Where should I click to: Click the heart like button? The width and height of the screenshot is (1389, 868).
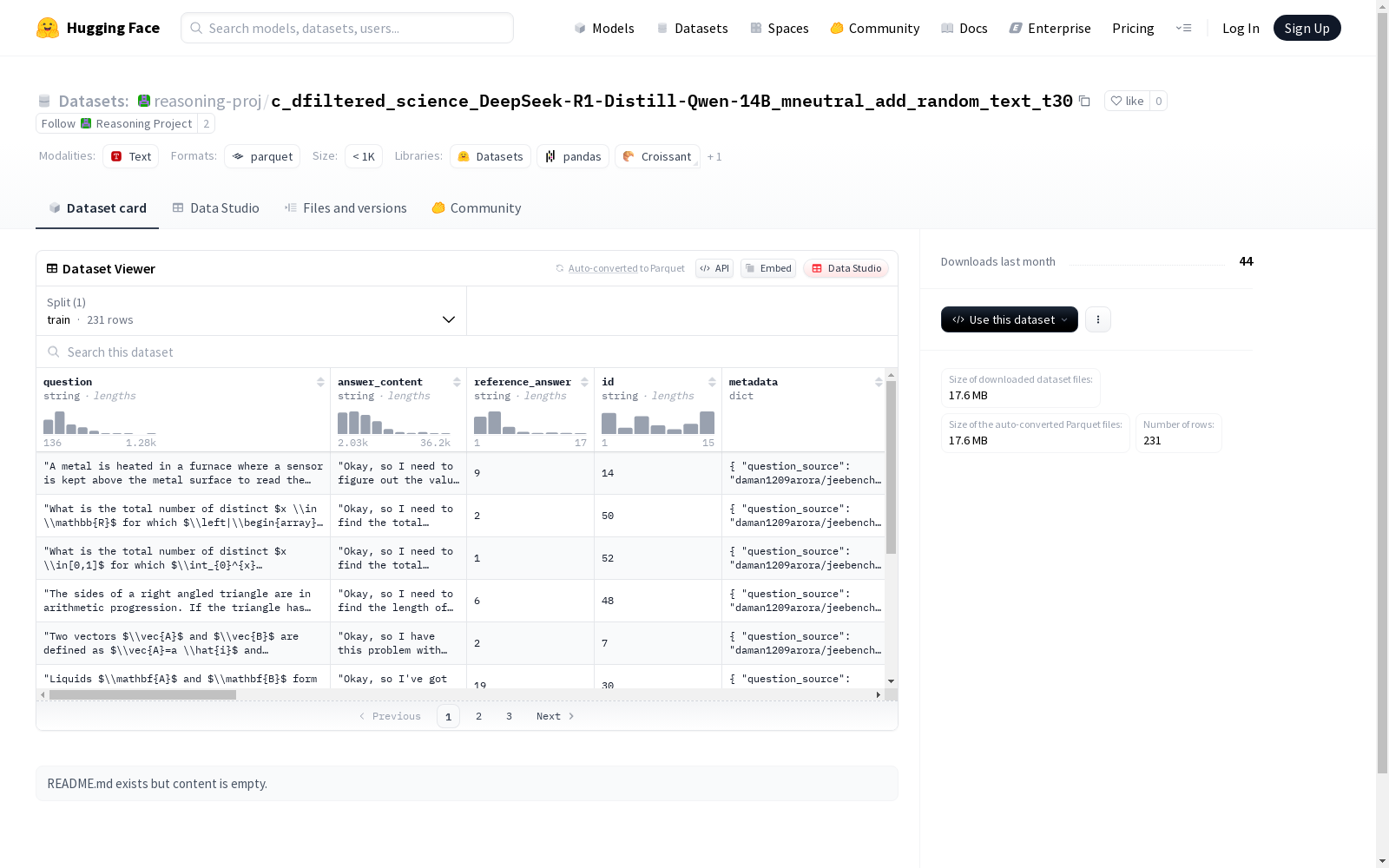[1127, 101]
